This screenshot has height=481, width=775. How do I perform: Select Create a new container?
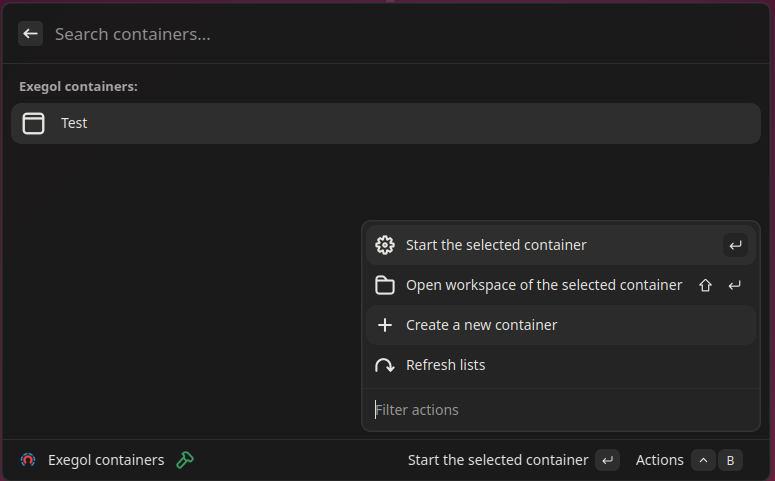coord(560,325)
